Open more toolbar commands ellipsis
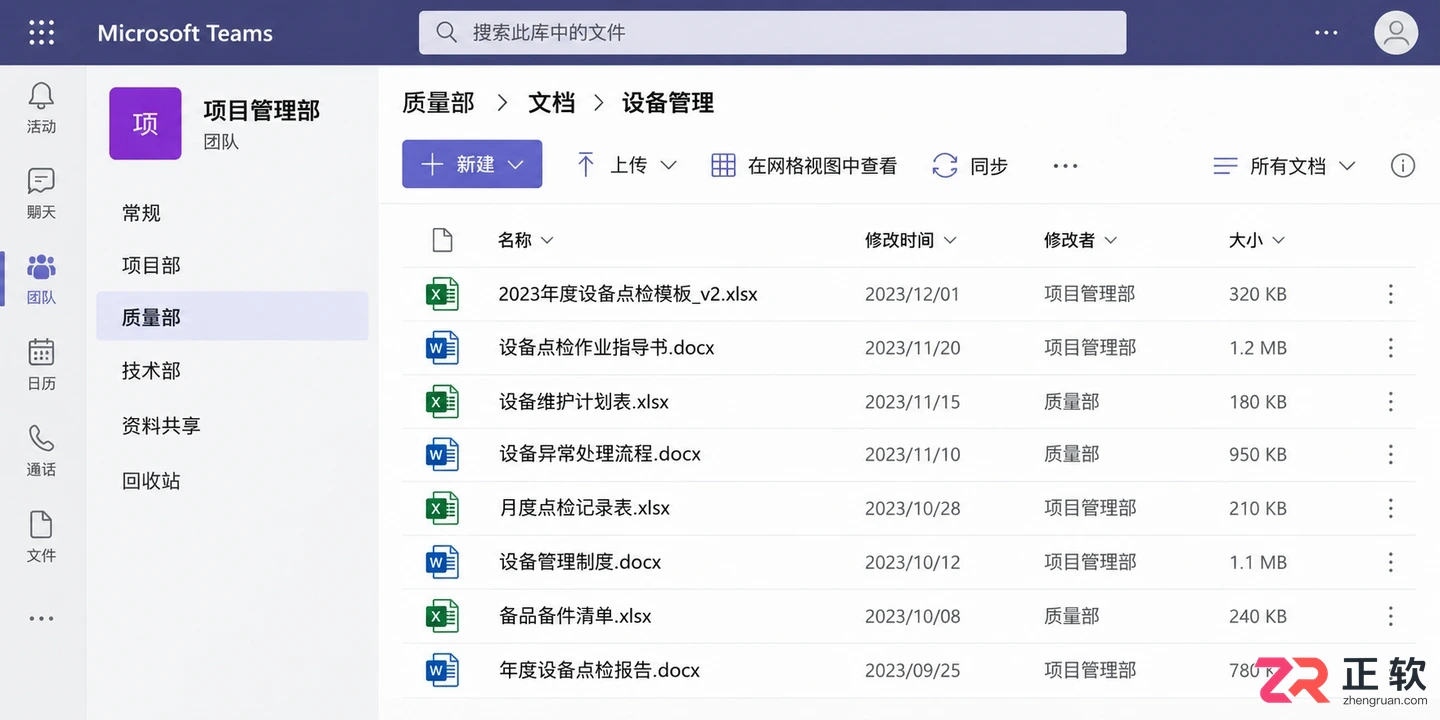 (x=1066, y=166)
